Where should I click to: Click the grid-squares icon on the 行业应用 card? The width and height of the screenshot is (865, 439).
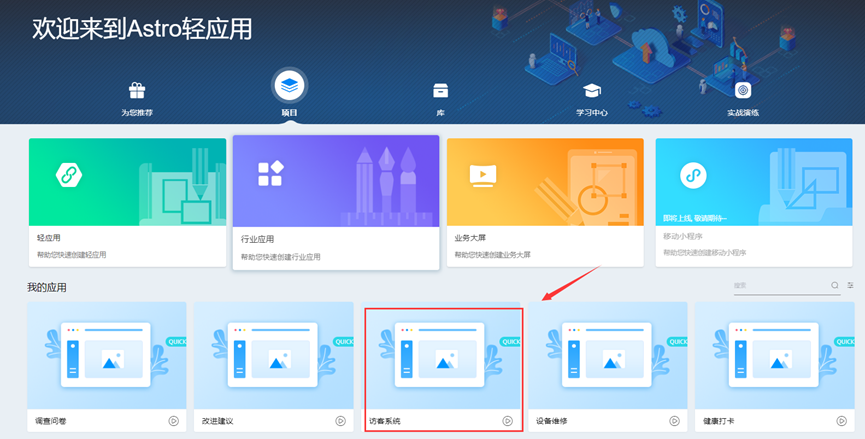click(x=270, y=173)
